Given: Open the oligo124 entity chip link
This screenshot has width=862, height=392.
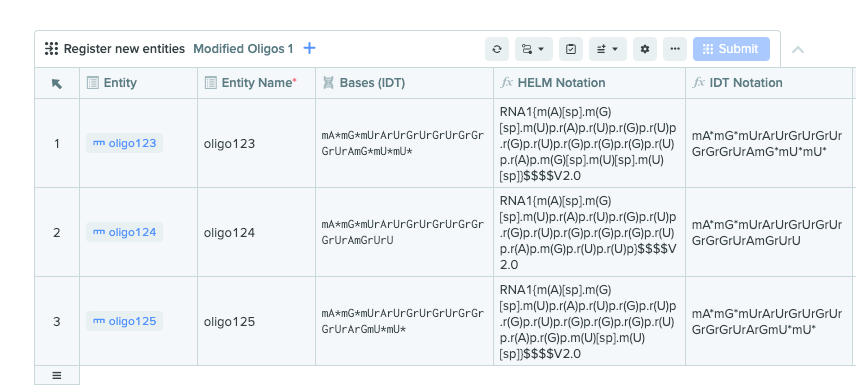Looking at the screenshot, I should point(124,232).
